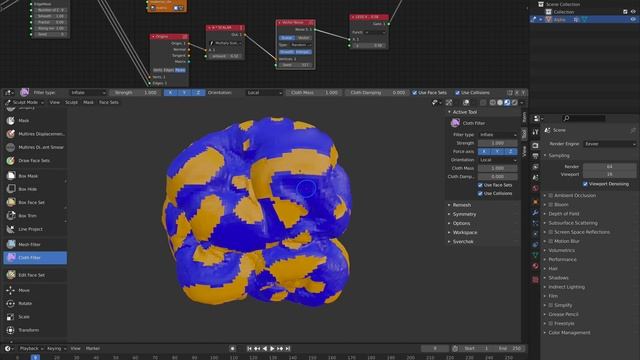Open the Modifier properties wrench icon

(x=536, y=213)
